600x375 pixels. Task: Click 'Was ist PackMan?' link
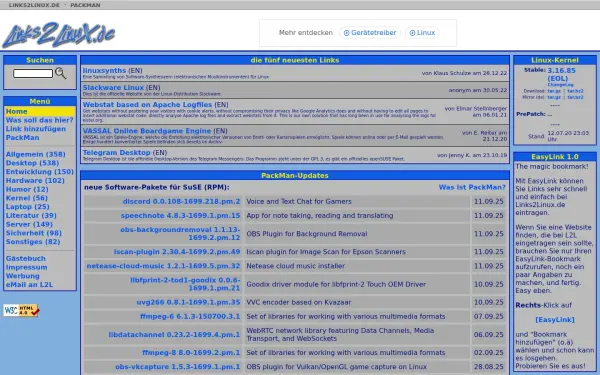(x=472, y=187)
